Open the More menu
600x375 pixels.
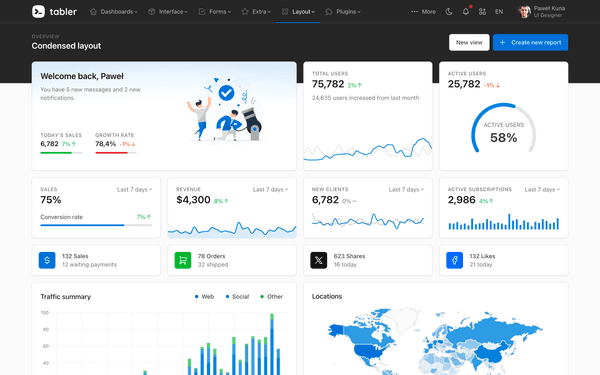pyautogui.click(x=423, y=12)
